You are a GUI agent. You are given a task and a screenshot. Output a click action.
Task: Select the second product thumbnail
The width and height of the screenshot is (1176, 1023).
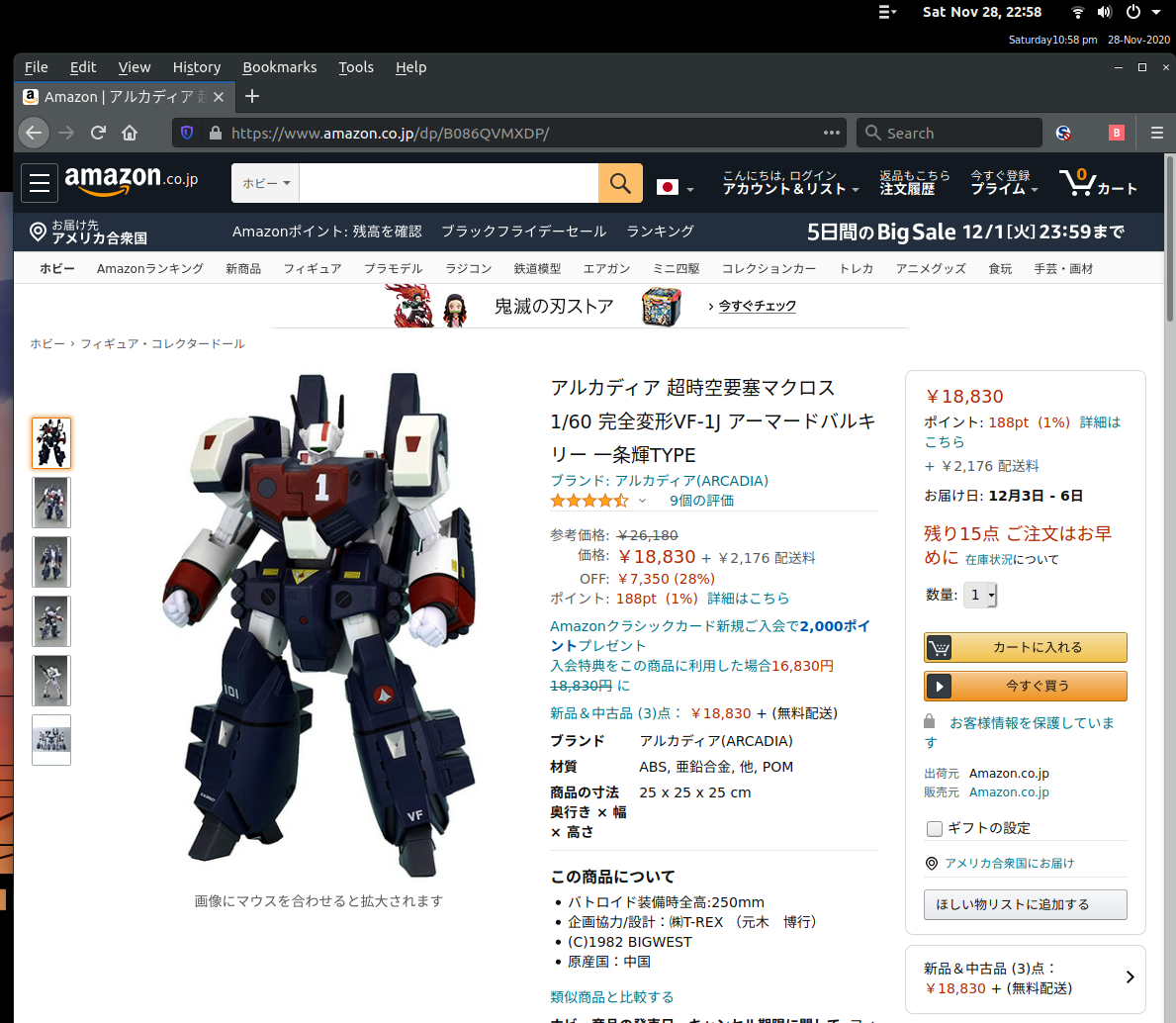(x=51, y=503)
